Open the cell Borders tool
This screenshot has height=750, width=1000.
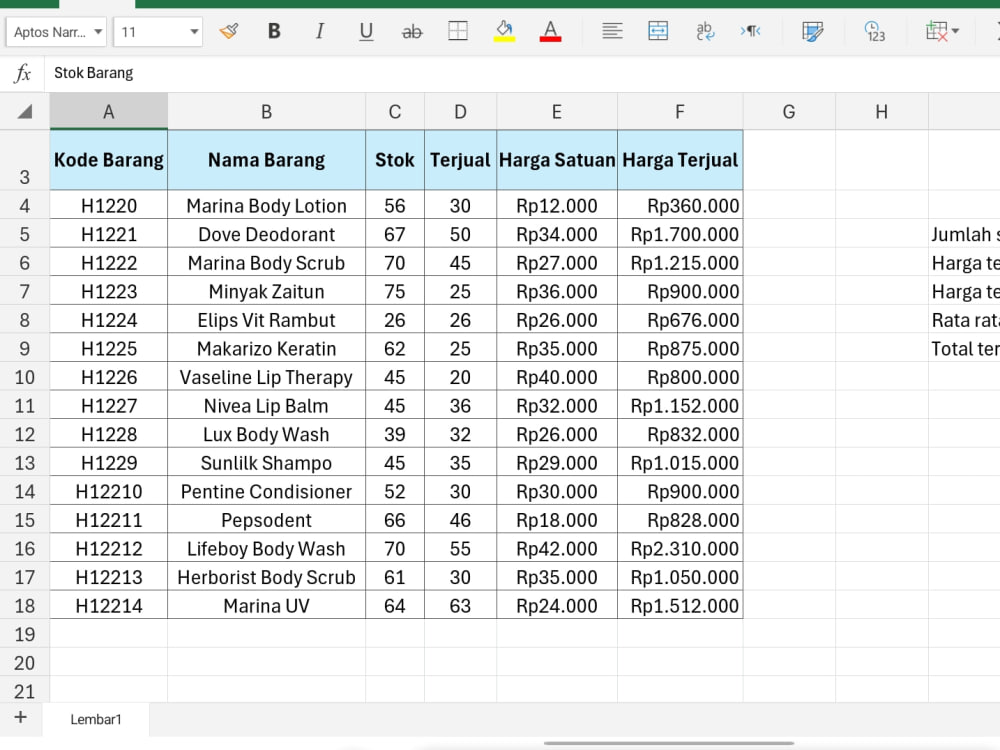[458, 31]
